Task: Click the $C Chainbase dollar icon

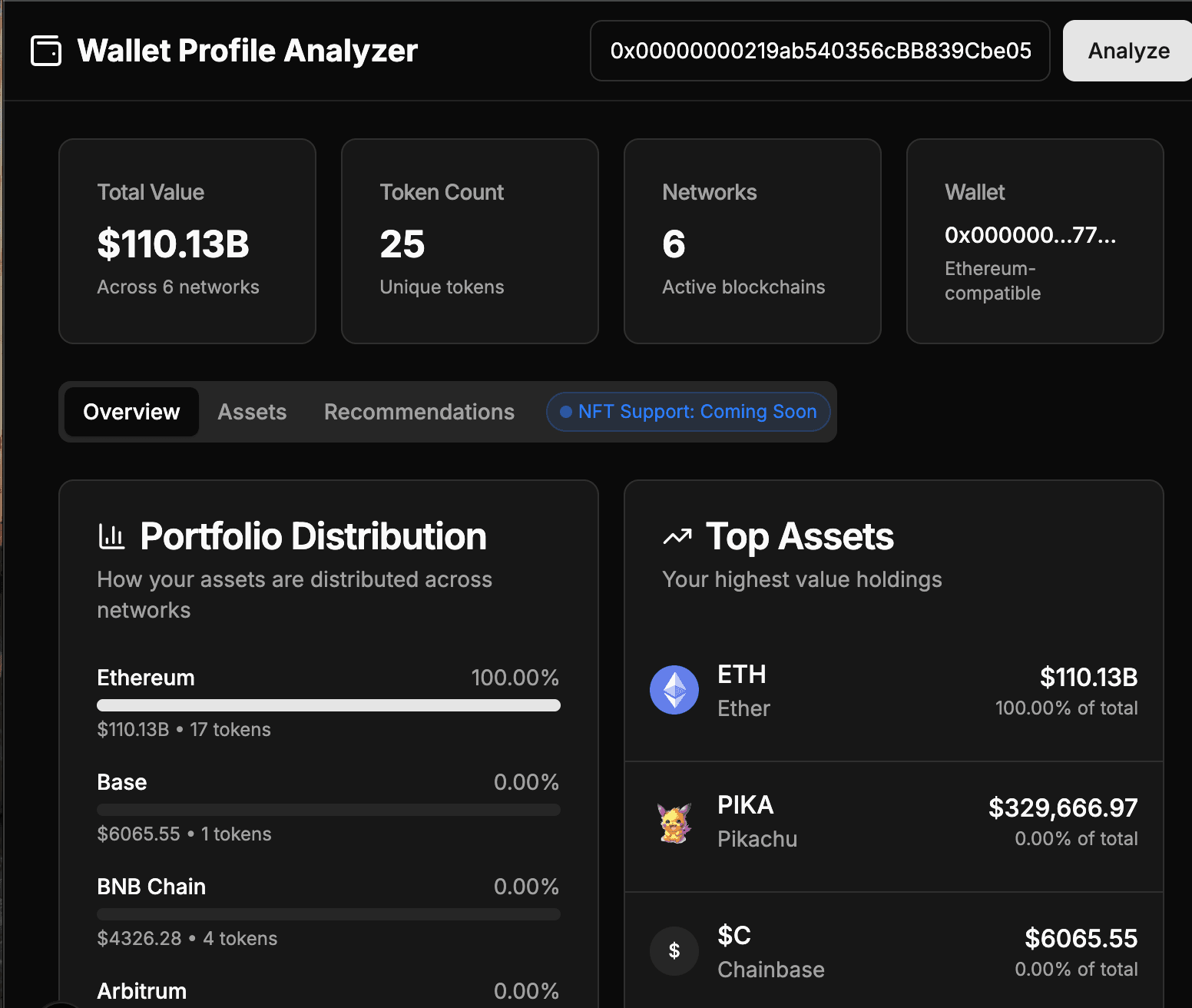Action: pos(674,951)
